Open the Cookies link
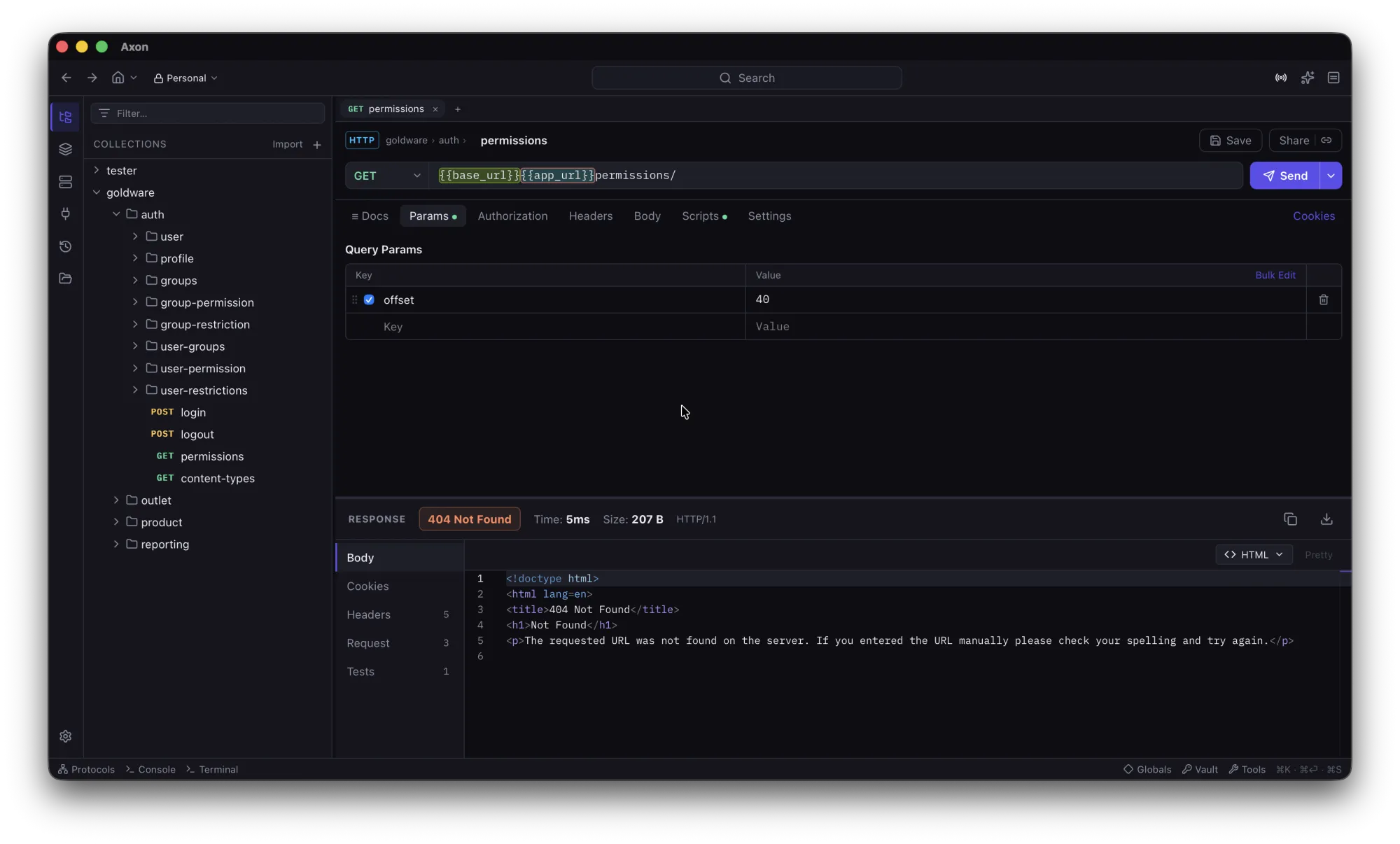 (x=1313, y=216)
